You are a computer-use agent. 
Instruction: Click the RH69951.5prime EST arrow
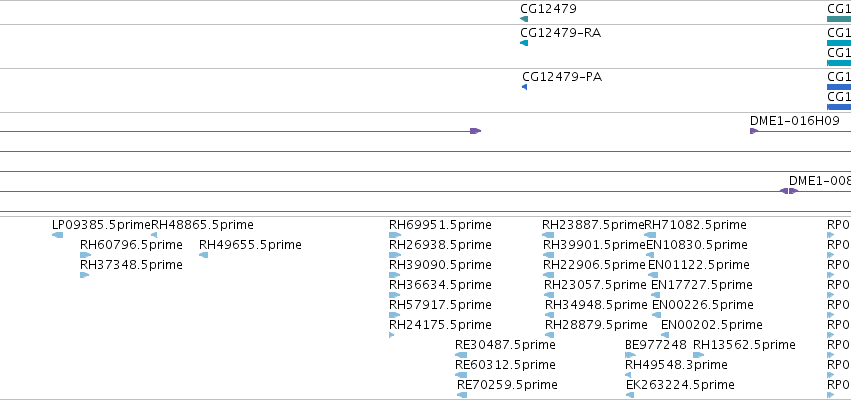(x=395, y=235)
